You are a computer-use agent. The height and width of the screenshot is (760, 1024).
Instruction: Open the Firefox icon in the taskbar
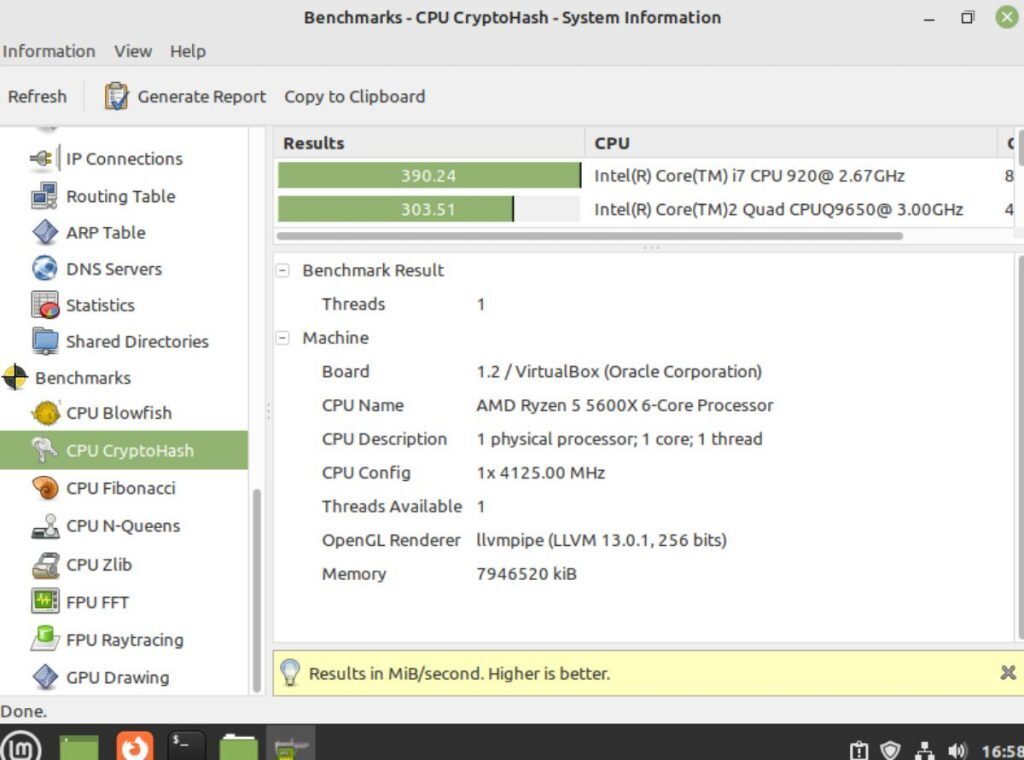(x=133, y=745)
